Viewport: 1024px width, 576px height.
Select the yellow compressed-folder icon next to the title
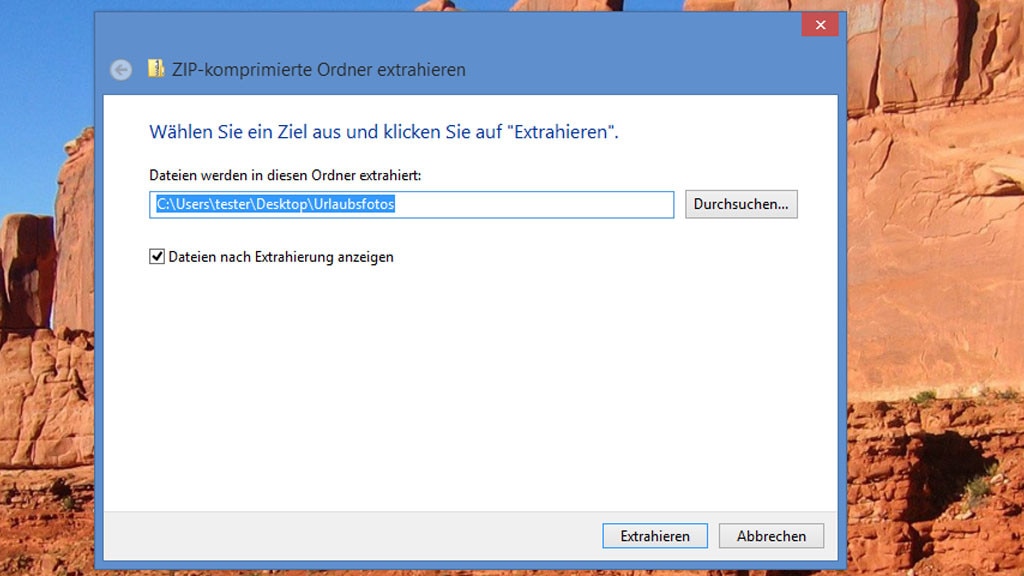click(x=158, y=69)
